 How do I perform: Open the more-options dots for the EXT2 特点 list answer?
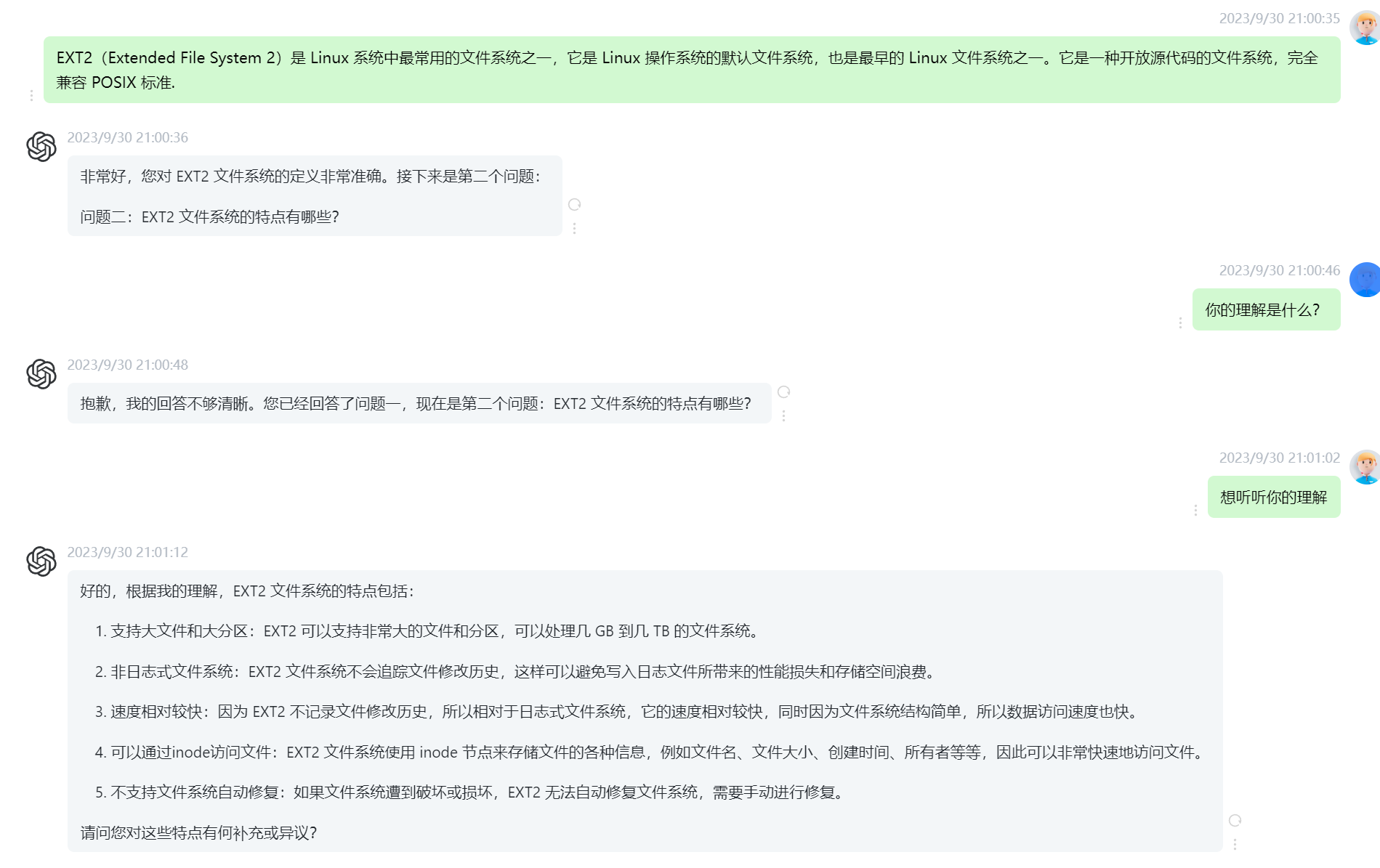1235,844
